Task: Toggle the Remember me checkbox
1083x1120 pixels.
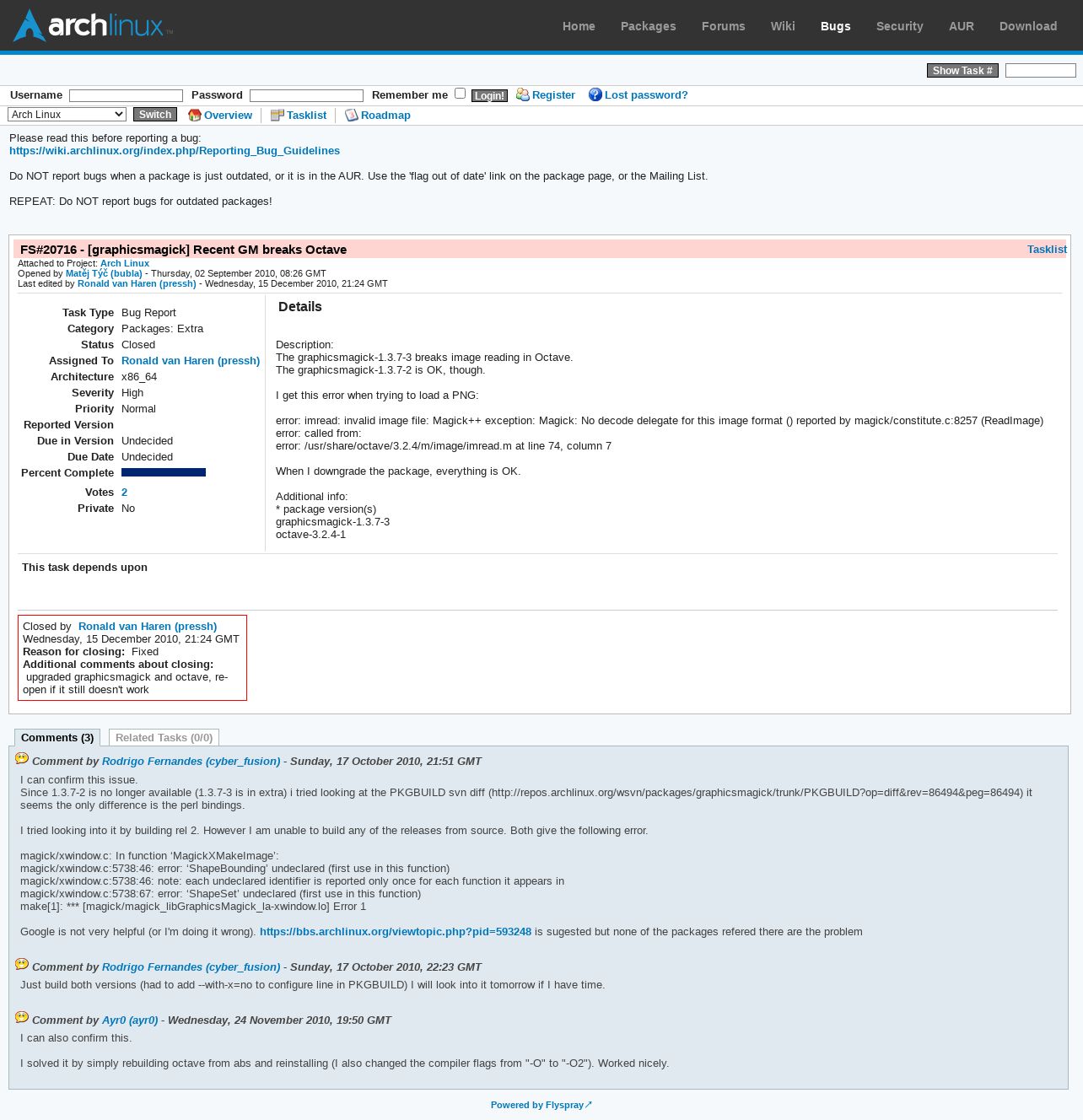Action: tap(460, 94)
